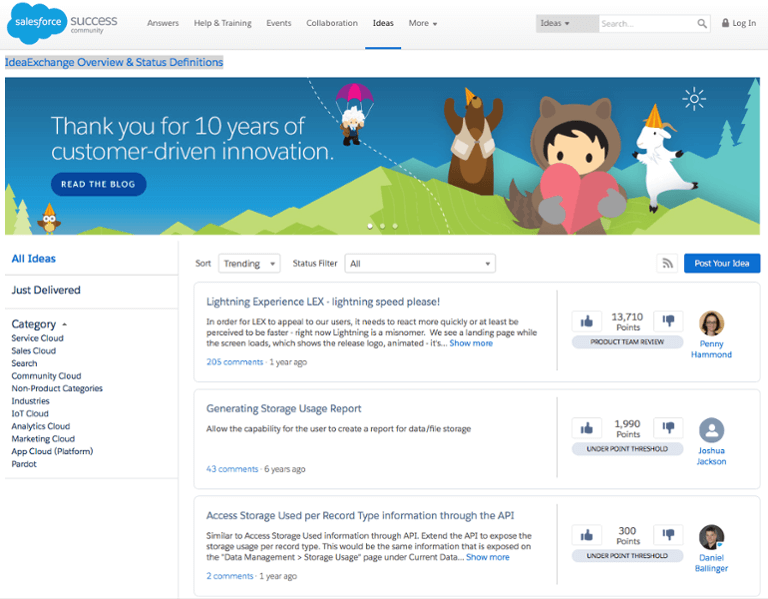
Task: Select All Ideas in sidebar
Action: (x=33, y=259)
